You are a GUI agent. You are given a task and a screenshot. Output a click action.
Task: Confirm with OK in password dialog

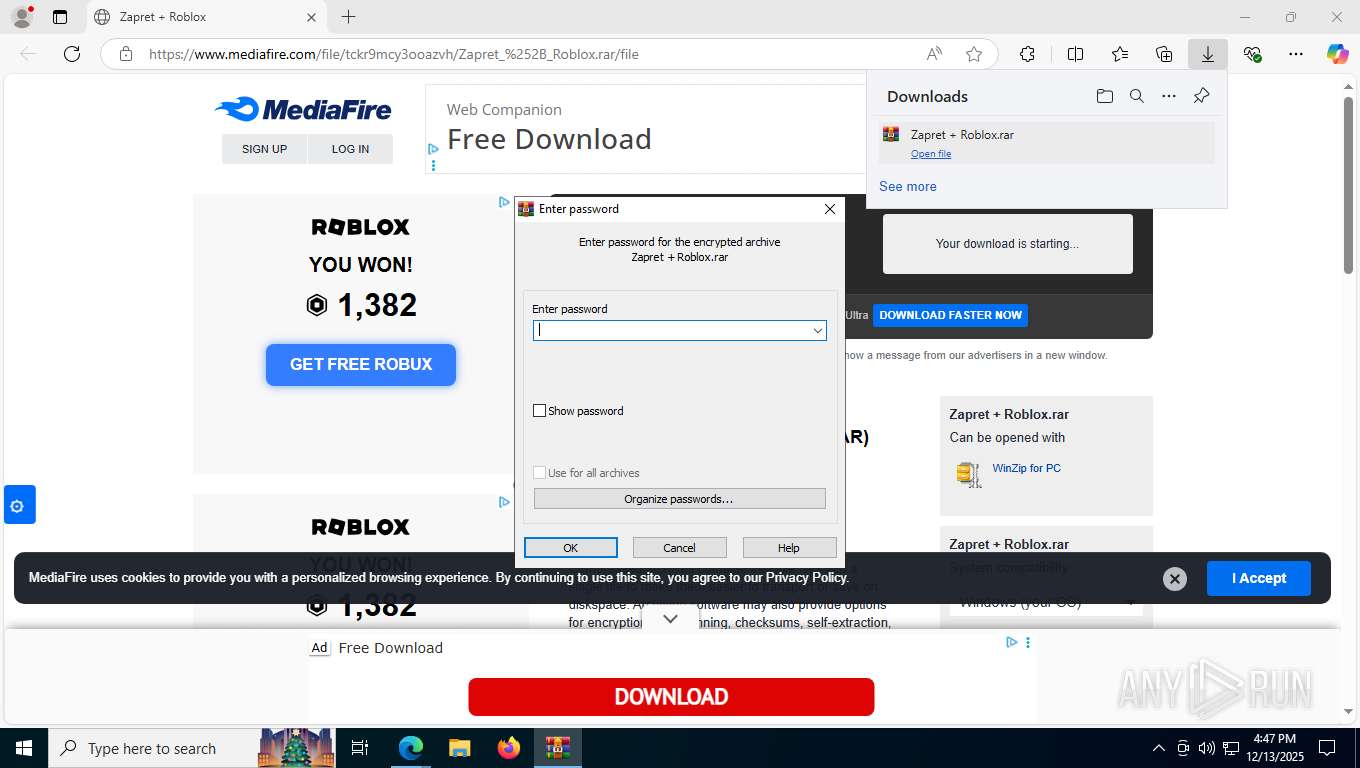pyautogui.click(x=571, y=548)
